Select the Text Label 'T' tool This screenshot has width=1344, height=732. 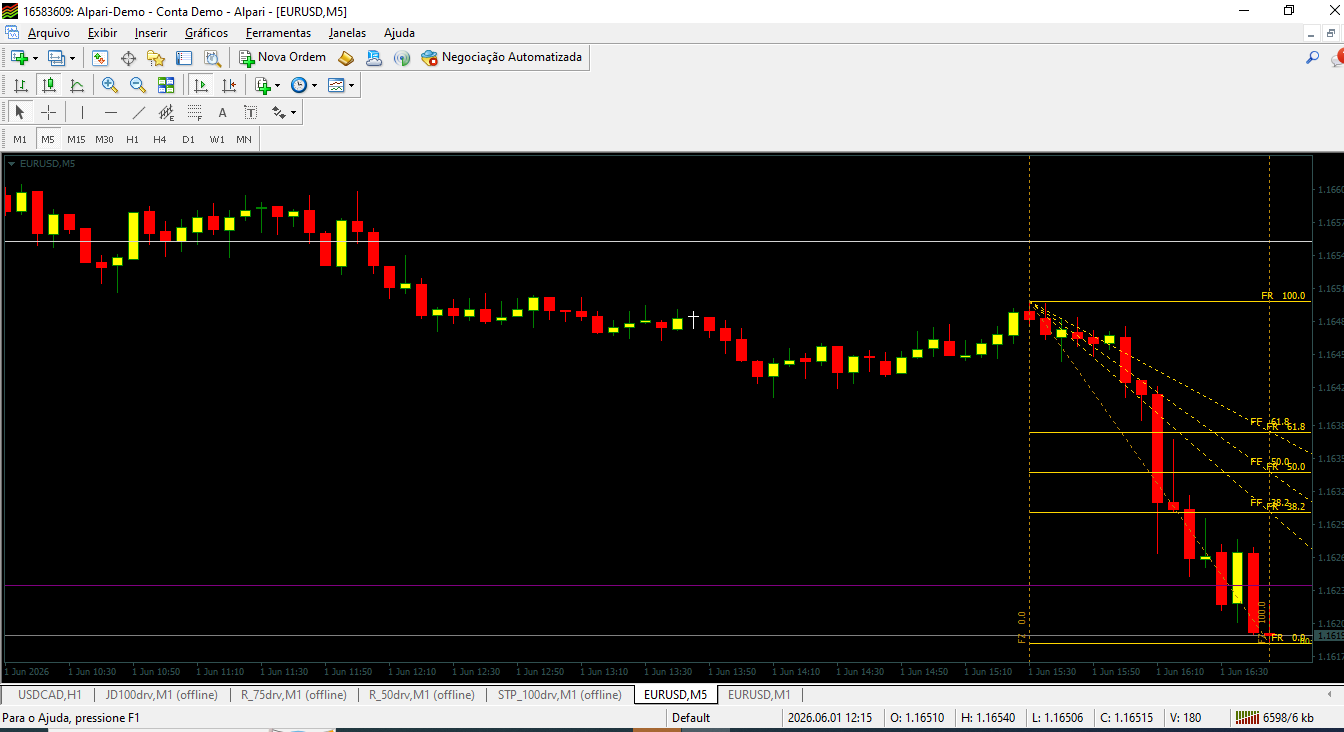point(250,112)
